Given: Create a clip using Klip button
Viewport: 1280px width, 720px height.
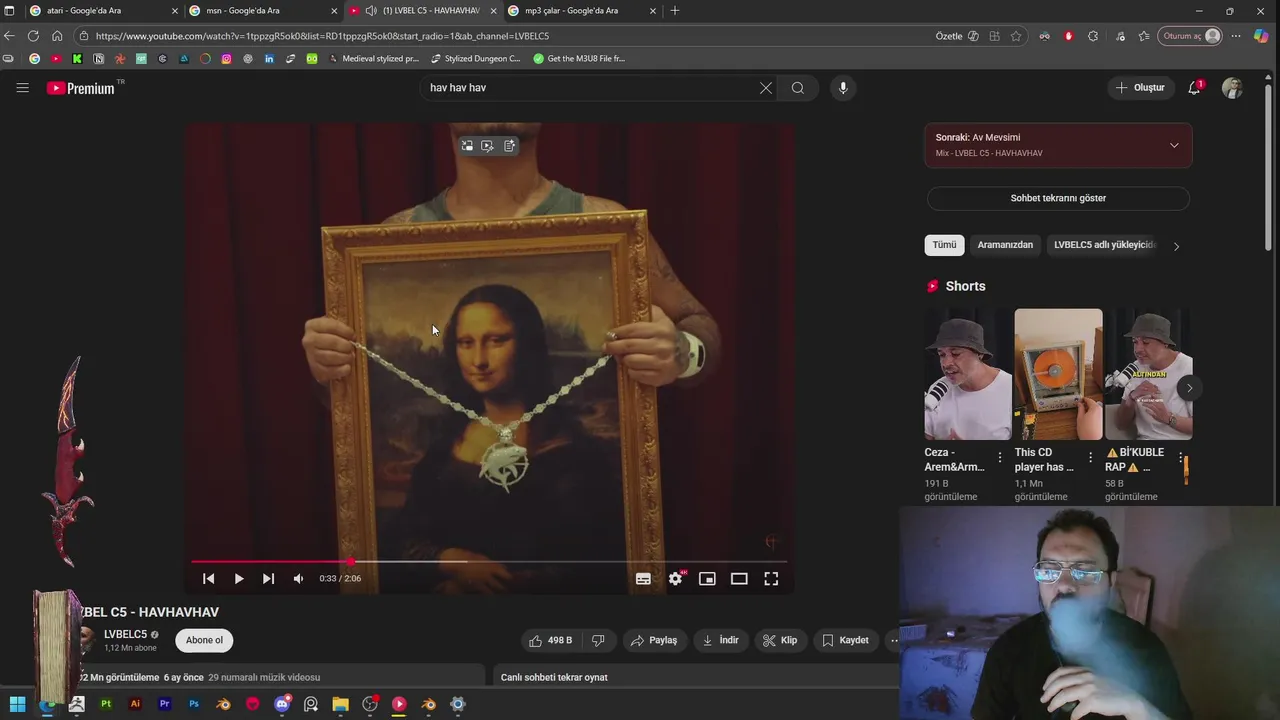Looking at the screenshot, I should 780,640.
